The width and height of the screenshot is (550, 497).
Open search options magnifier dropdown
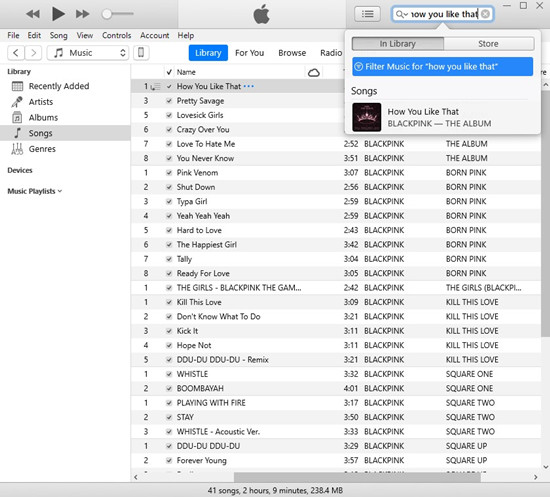pos(402,14)
